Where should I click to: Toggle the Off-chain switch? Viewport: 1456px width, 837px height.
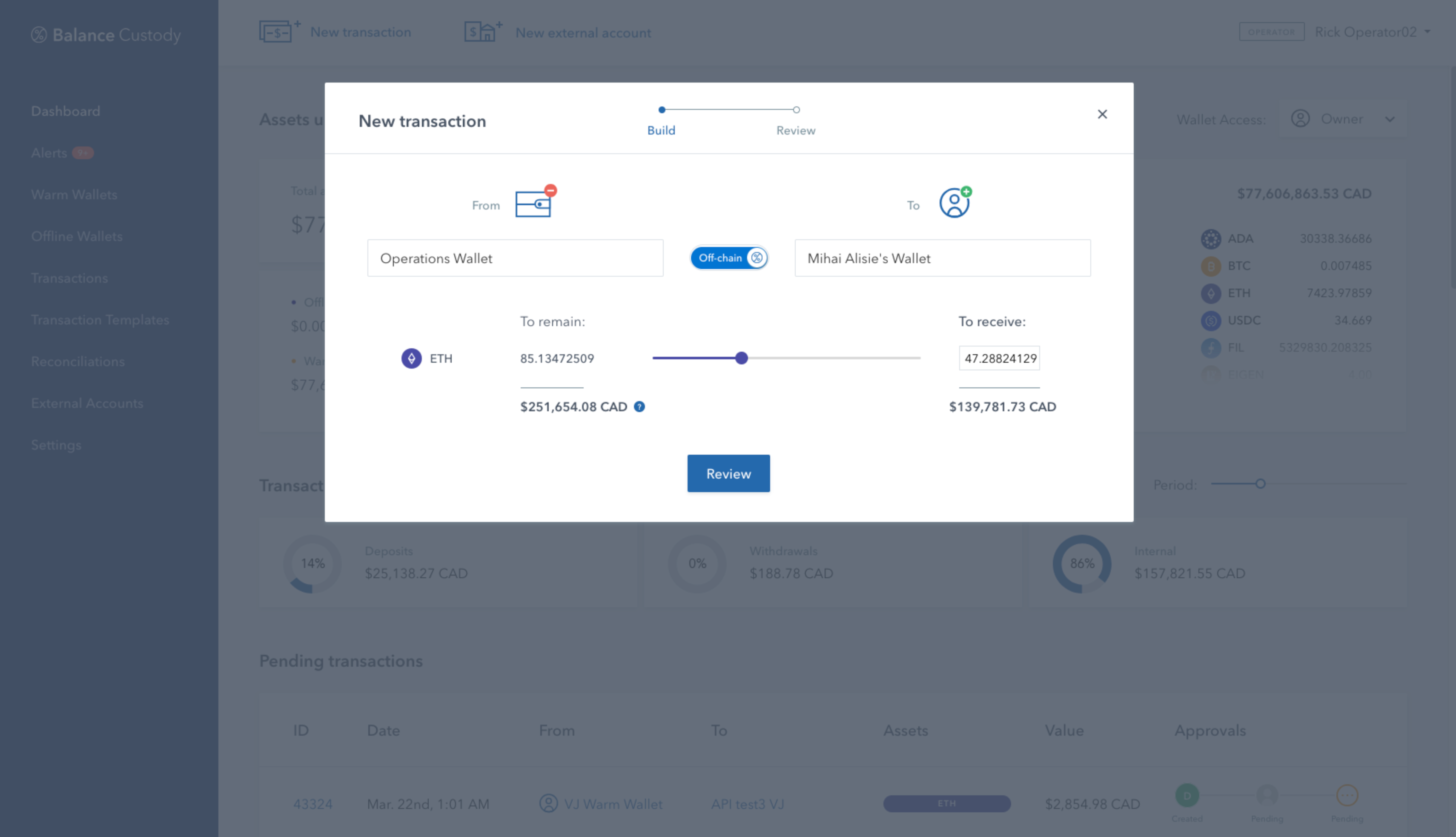tap(728, 258)
